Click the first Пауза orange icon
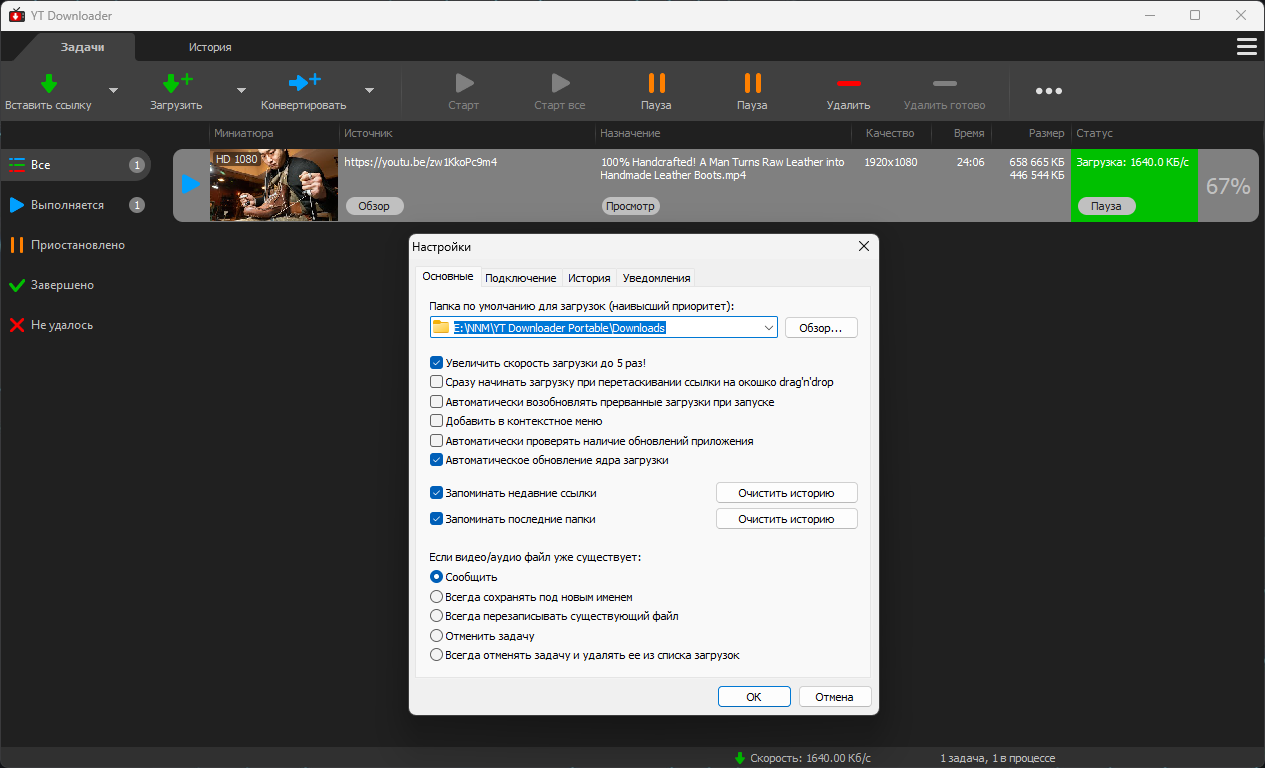The width and height of the screenshot is (1265, 768). [x=656, y=83]
